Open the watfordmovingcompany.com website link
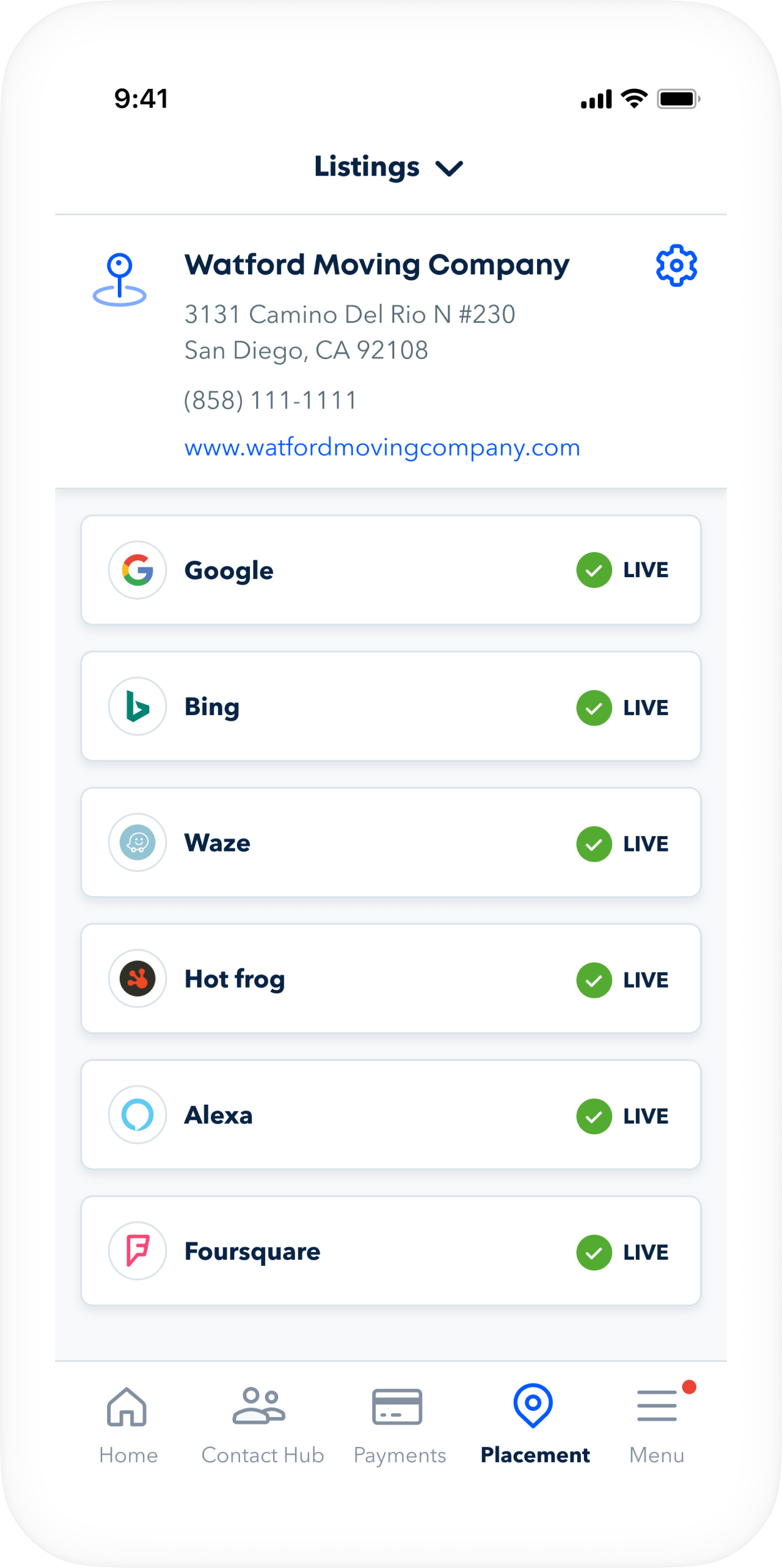Screen dimensions: 782x1568 click(382, 447)
